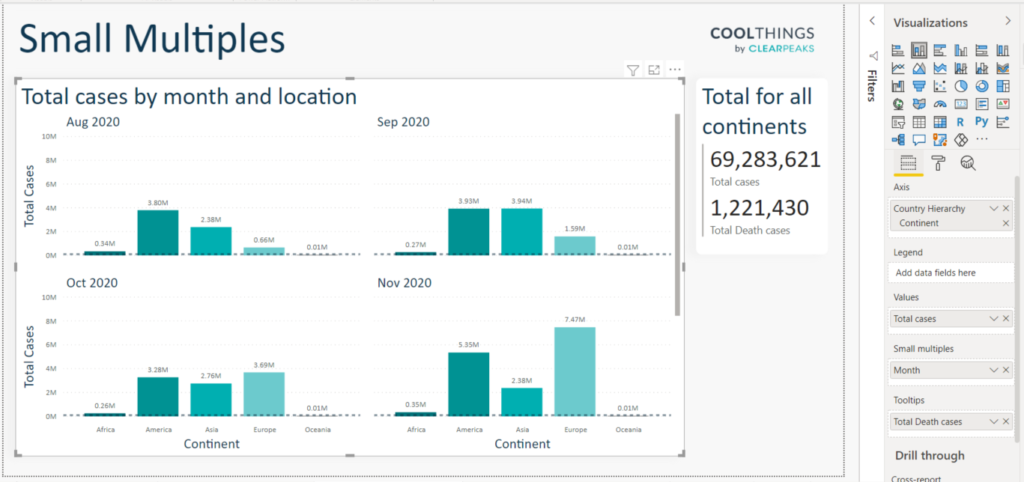This screenshot has width=1024, height=482.
Task: Select the treemap visual
Action: tap(1002, 86)
